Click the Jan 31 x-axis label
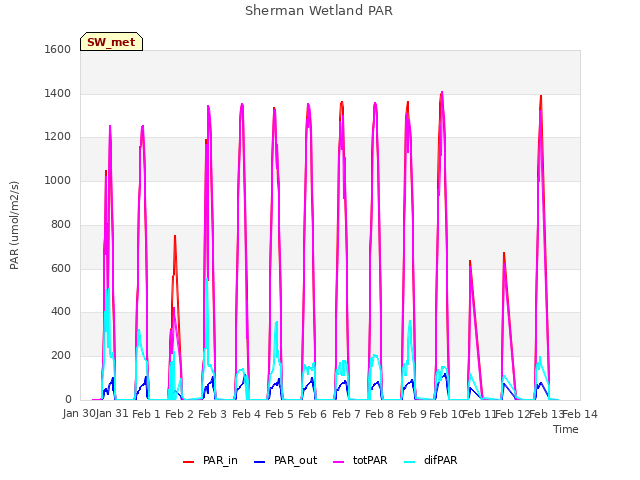Screen dimensions: 640x480 click(x=112, y=414)
